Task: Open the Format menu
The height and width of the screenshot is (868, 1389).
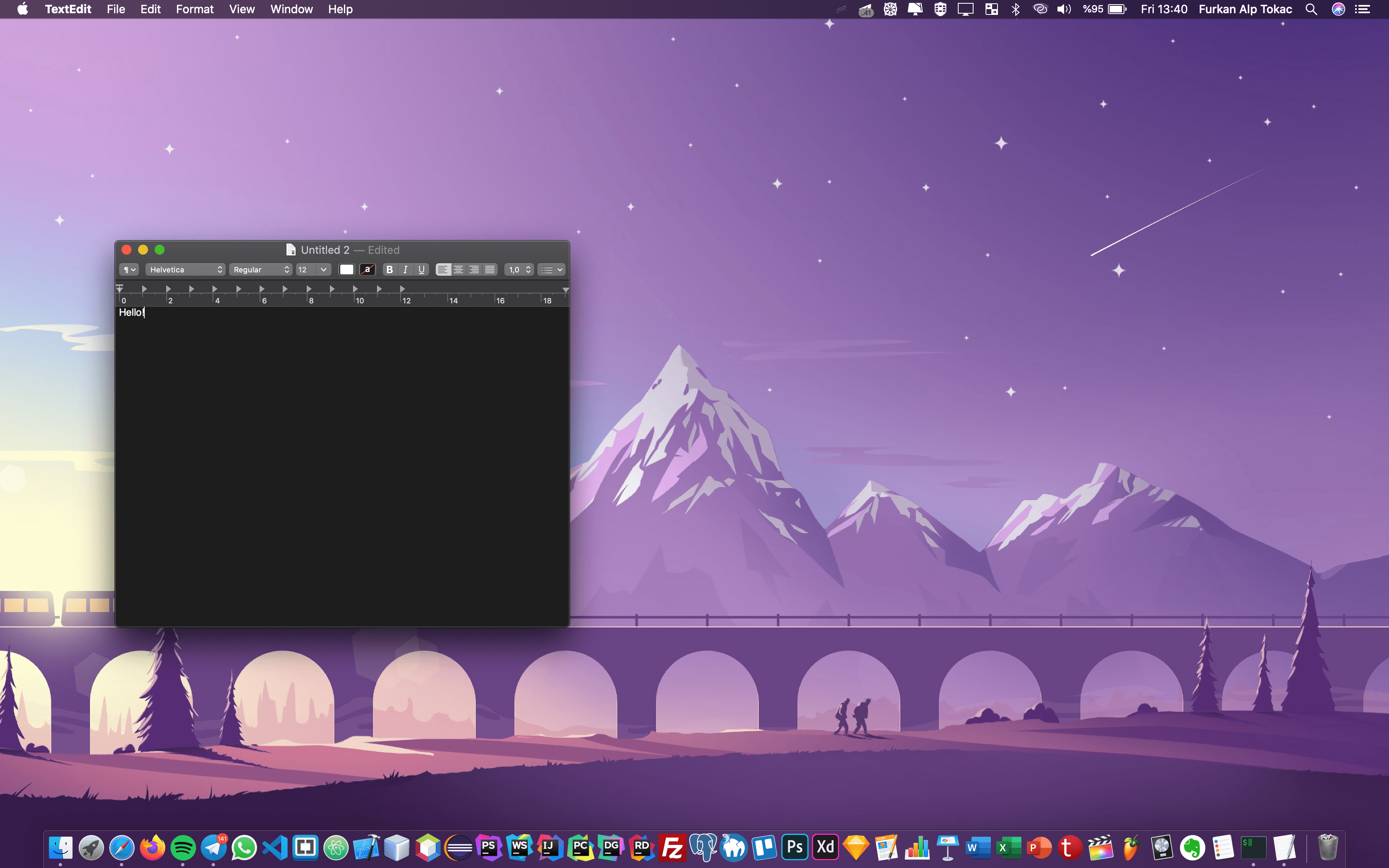Action: [195, 9]
